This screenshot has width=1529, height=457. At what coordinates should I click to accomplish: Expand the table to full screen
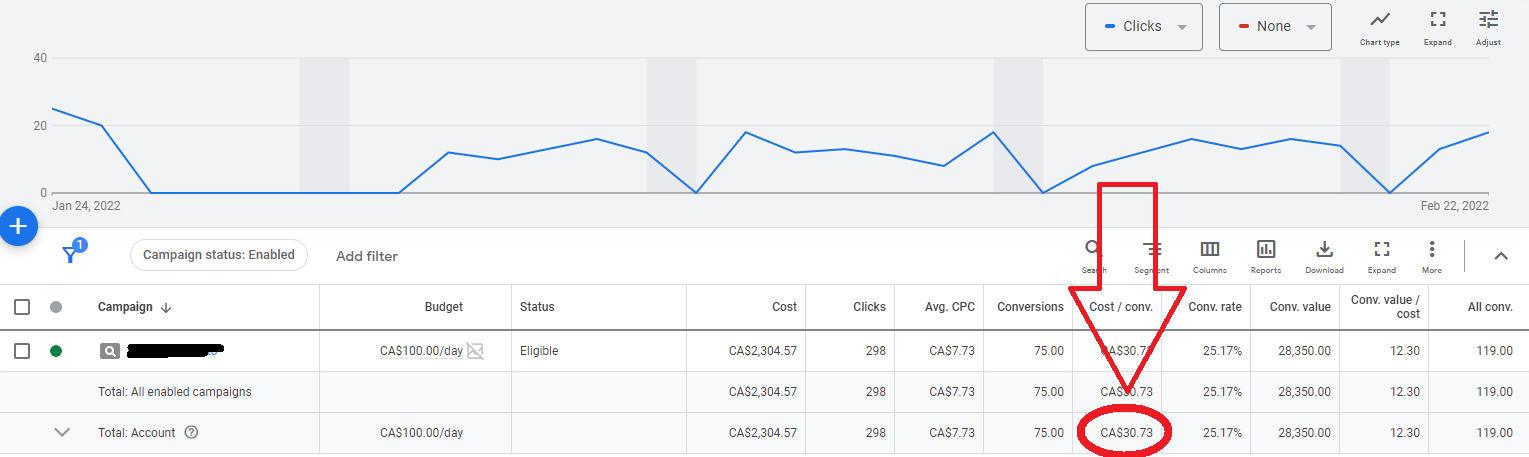pos(1381,254)
